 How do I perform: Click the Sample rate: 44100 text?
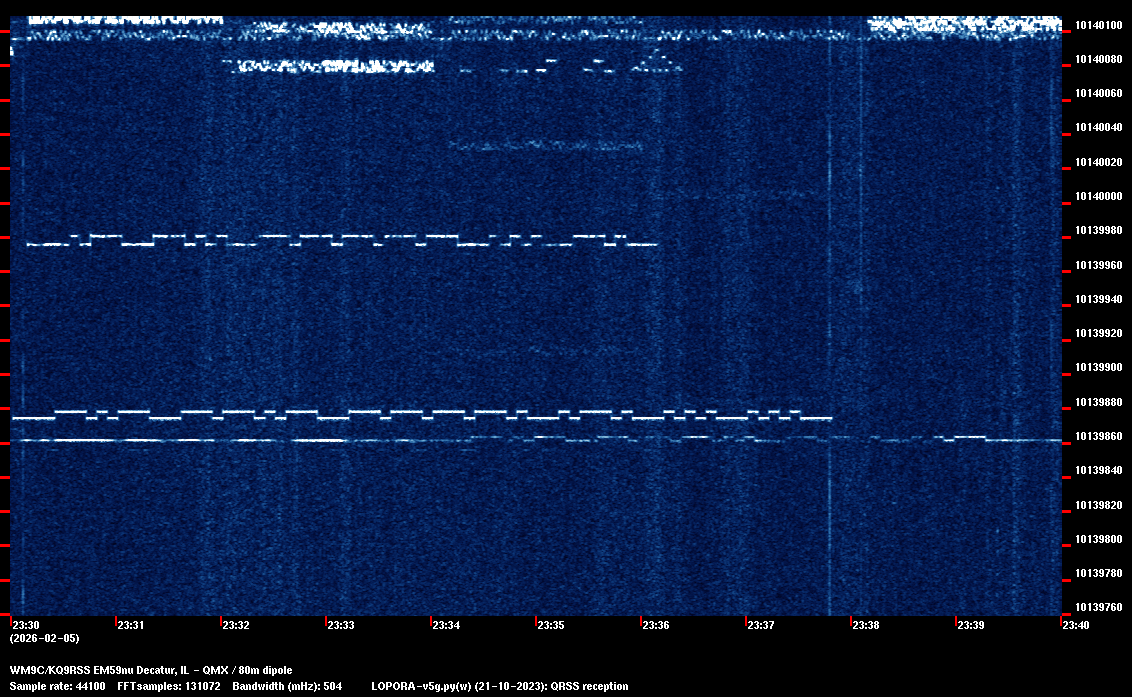[x=57, y=687]
